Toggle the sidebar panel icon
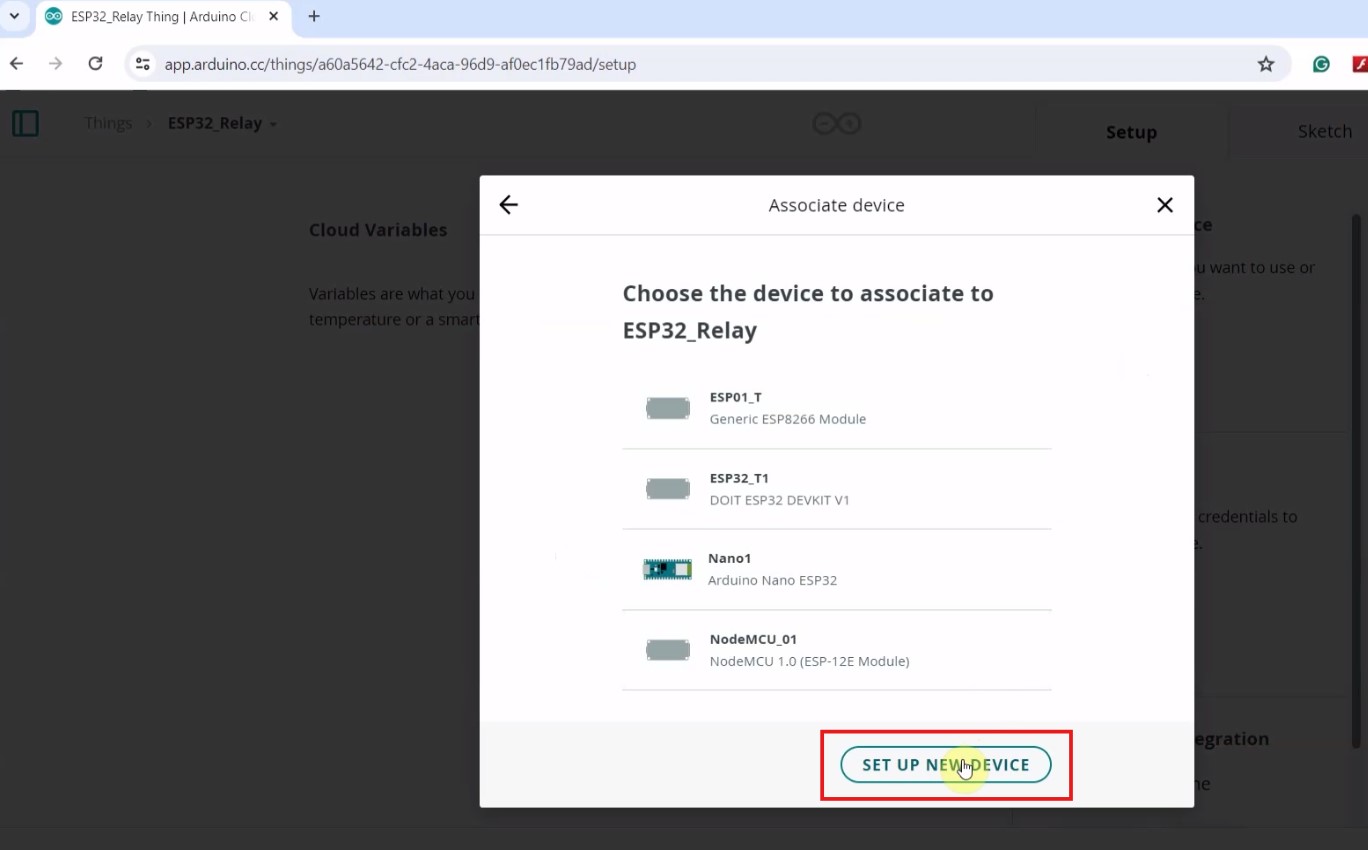The height and width of the screenshot is (850, 1368). point(25,123)
